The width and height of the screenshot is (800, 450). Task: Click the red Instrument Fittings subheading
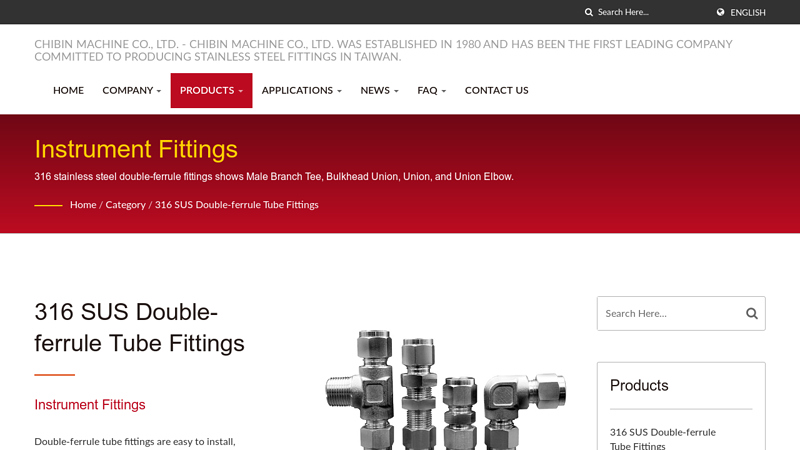[90, 405]
